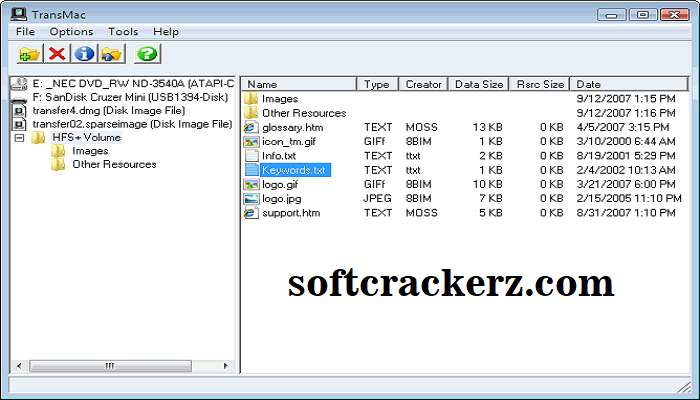Click the folder-up toolbar icon
Image resolution: width=700 pixels, height=400 pixels.
click(x=112, y=54)
